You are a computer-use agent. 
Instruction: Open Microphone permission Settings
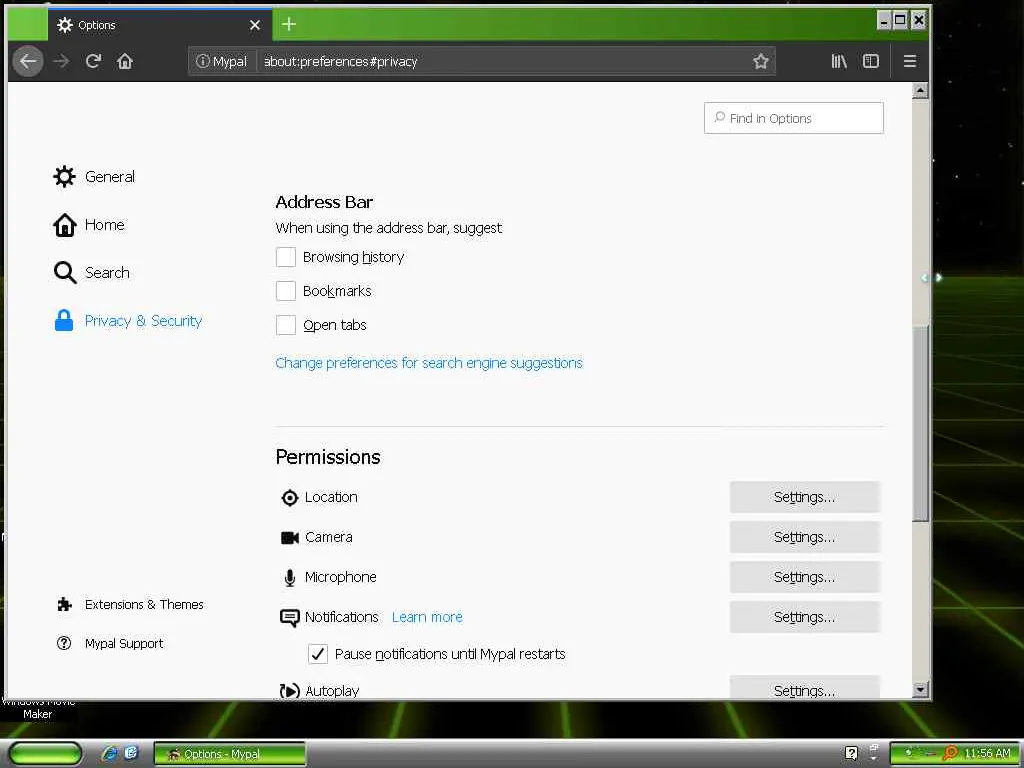(805, 577)
